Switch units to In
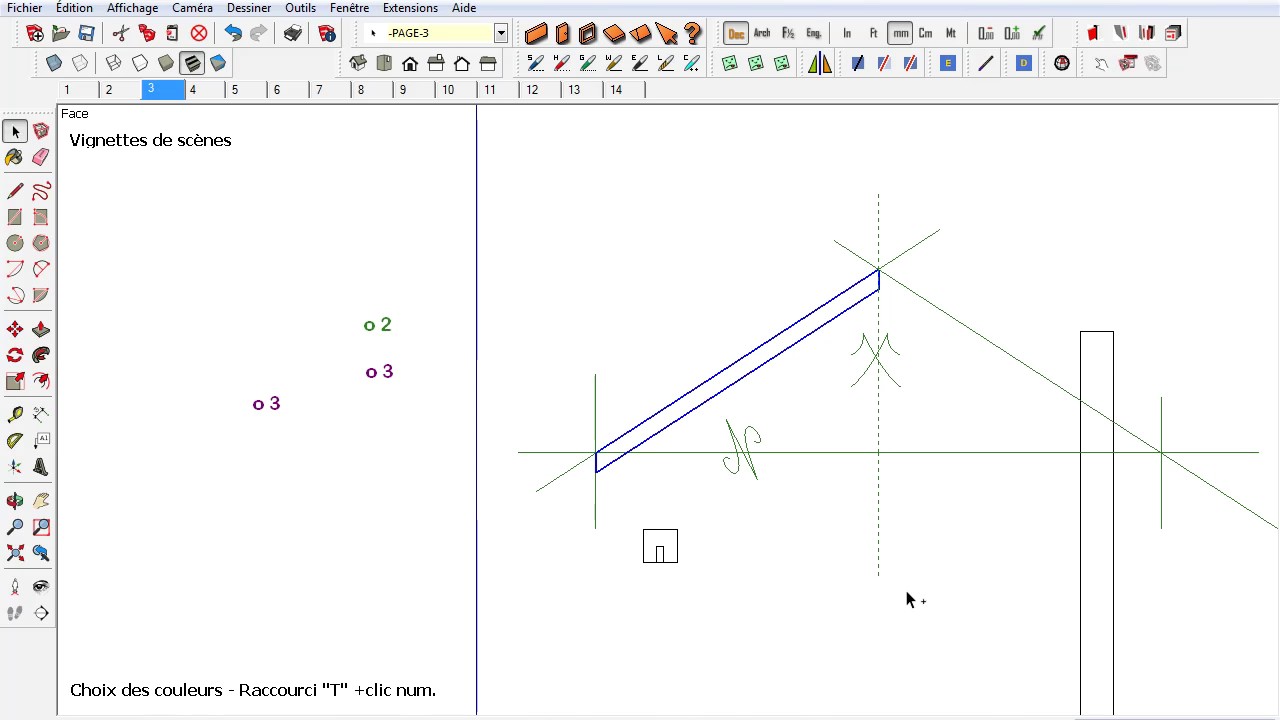 [847, 33]
